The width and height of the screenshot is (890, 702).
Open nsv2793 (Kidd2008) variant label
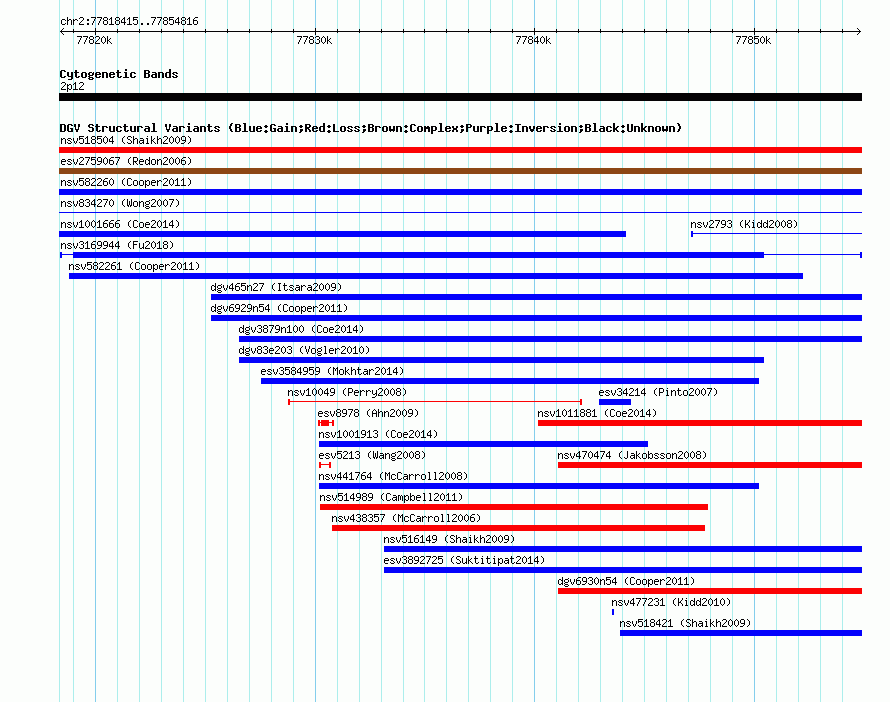point(744,224)
